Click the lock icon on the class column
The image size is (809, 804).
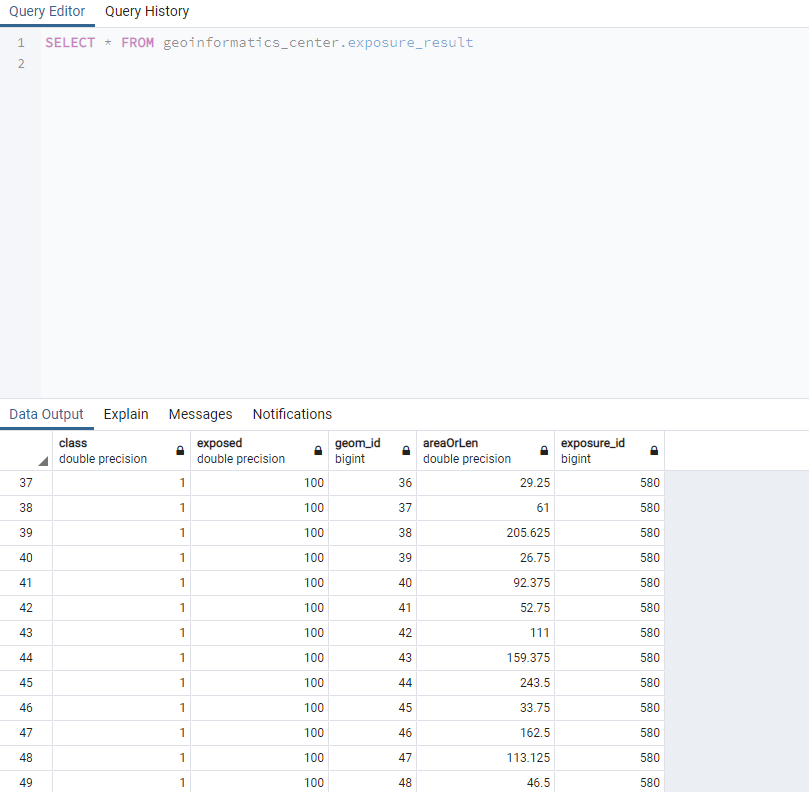point(180,450)
